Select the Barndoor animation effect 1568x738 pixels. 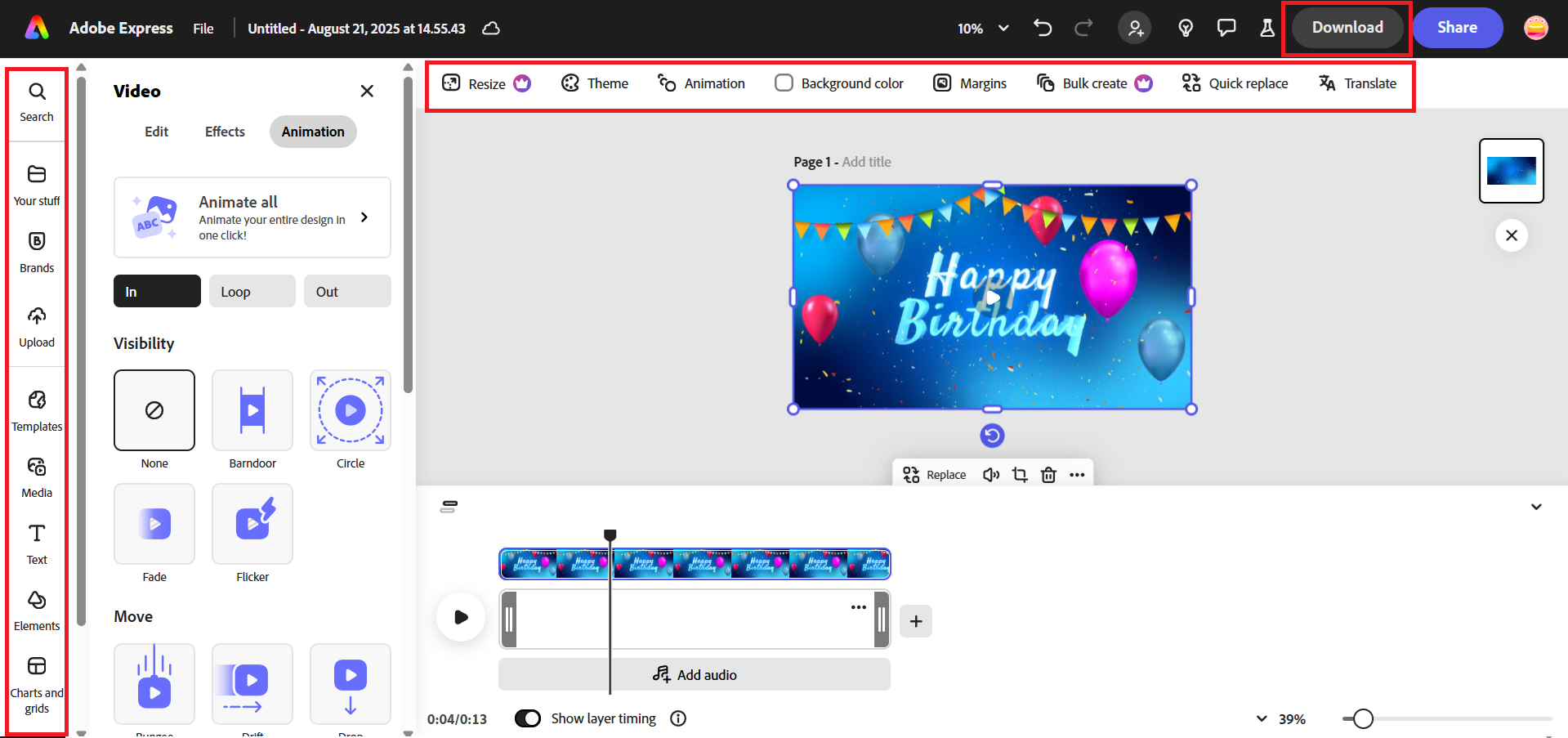(252, 410)
